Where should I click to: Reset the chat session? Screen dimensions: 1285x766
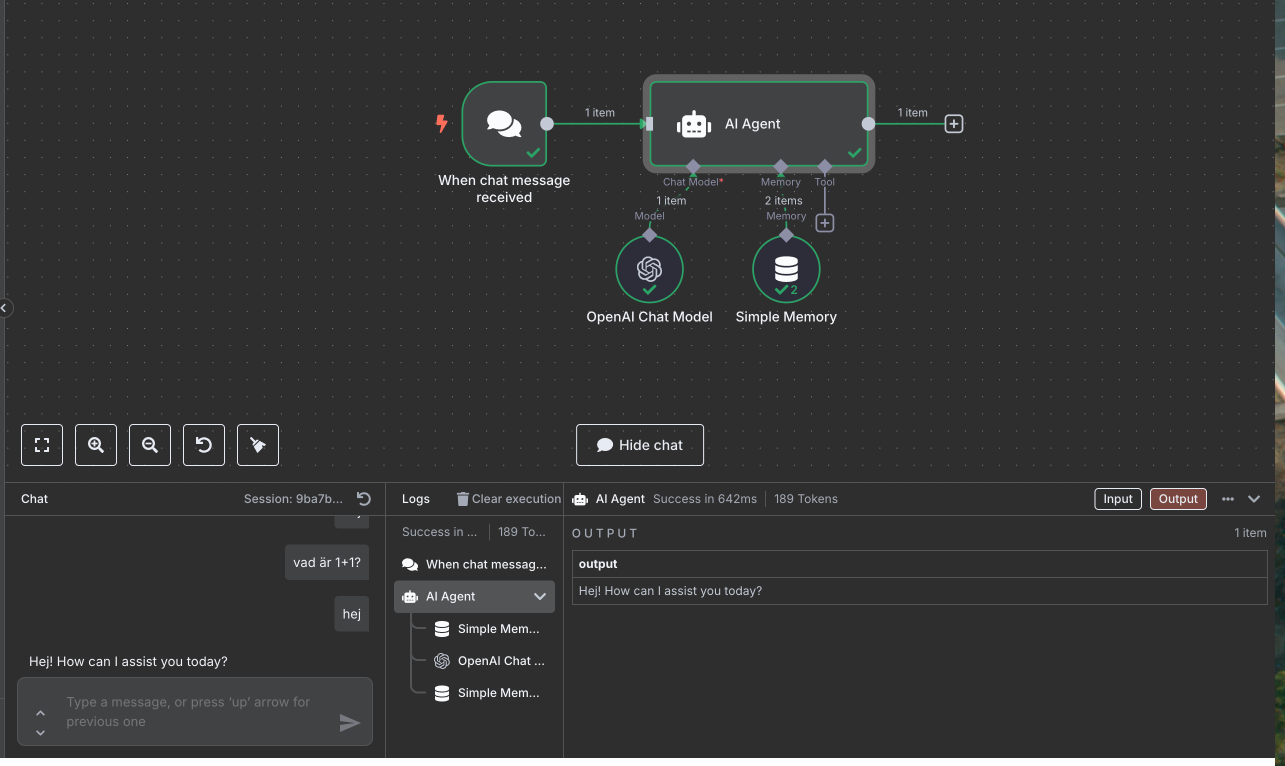point(364,499)
